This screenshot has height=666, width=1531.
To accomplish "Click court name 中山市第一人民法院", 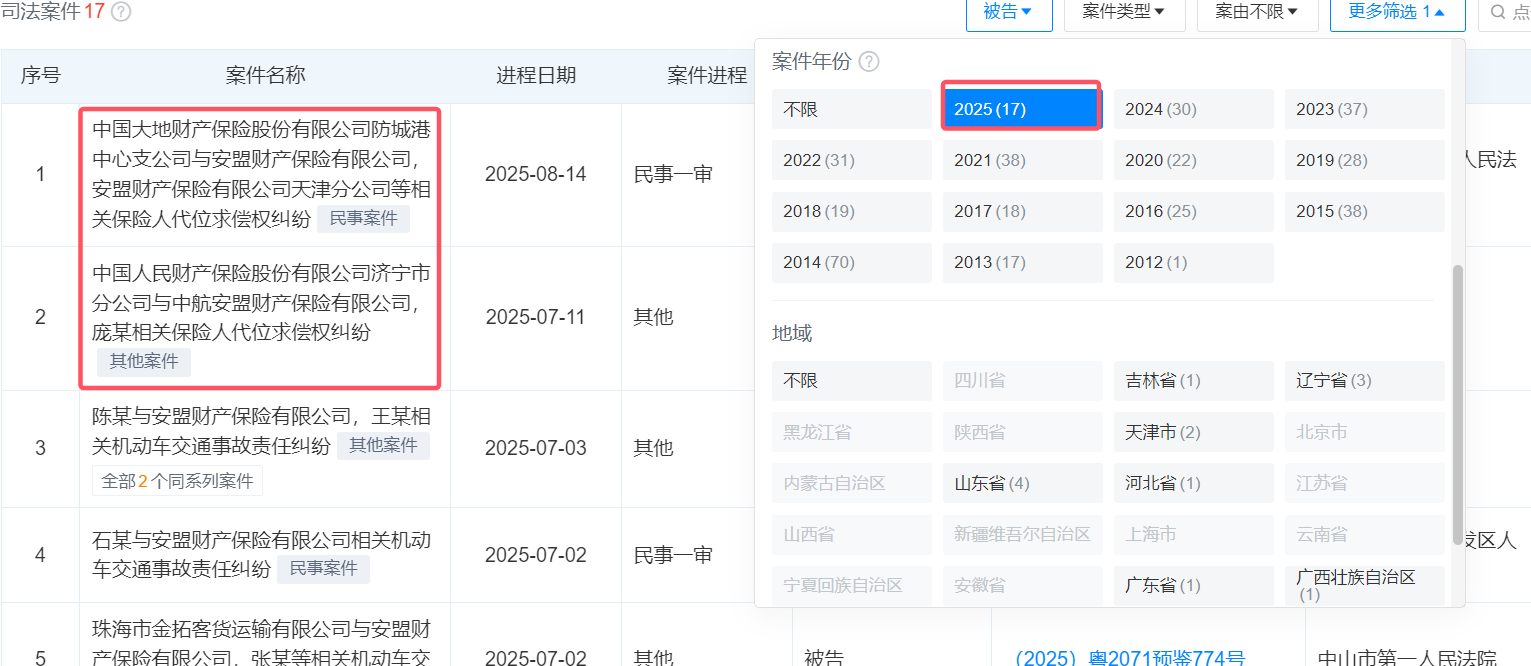I will click(1407, 658).
